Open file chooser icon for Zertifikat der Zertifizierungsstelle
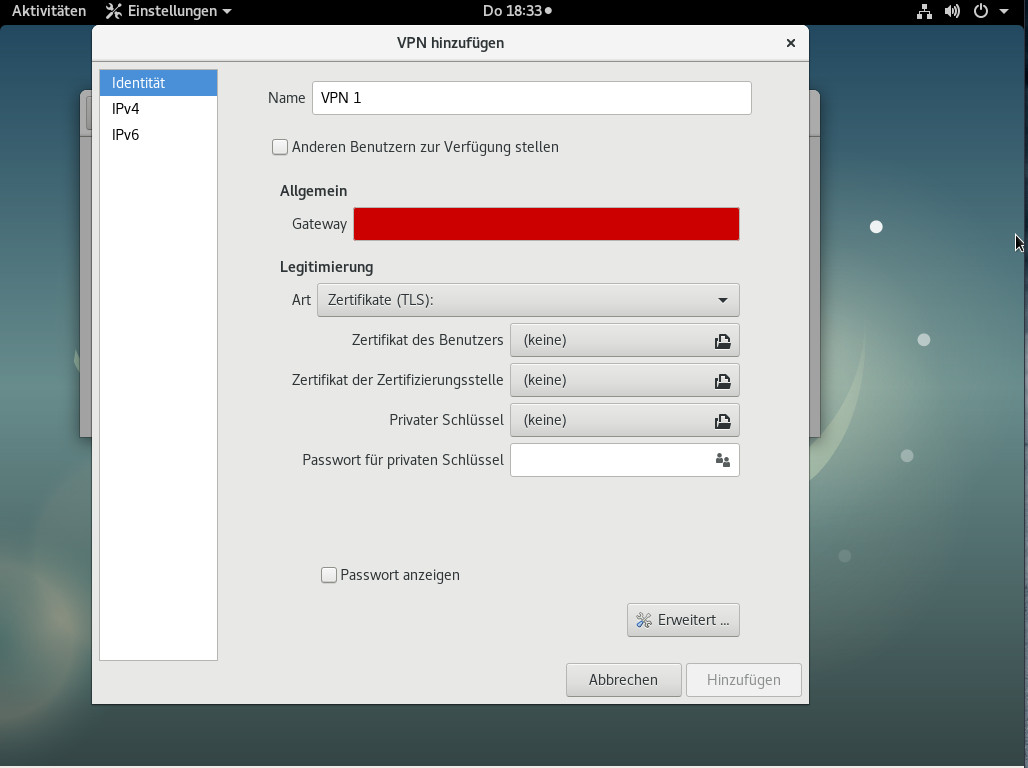This screenshot has height=768, width=1028. pyautogui.click(x=722, y=381)
